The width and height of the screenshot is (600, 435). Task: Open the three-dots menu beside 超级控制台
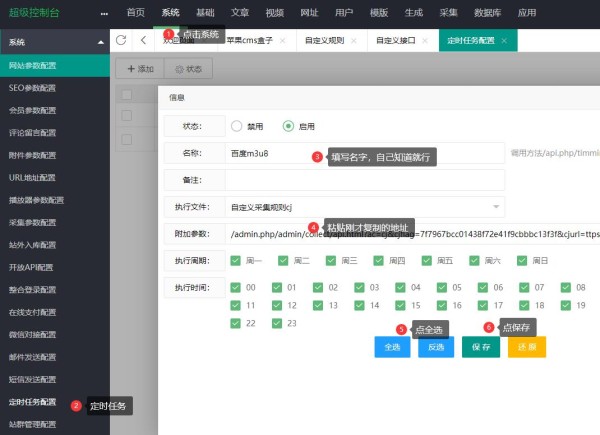click(x=104, y=14)
